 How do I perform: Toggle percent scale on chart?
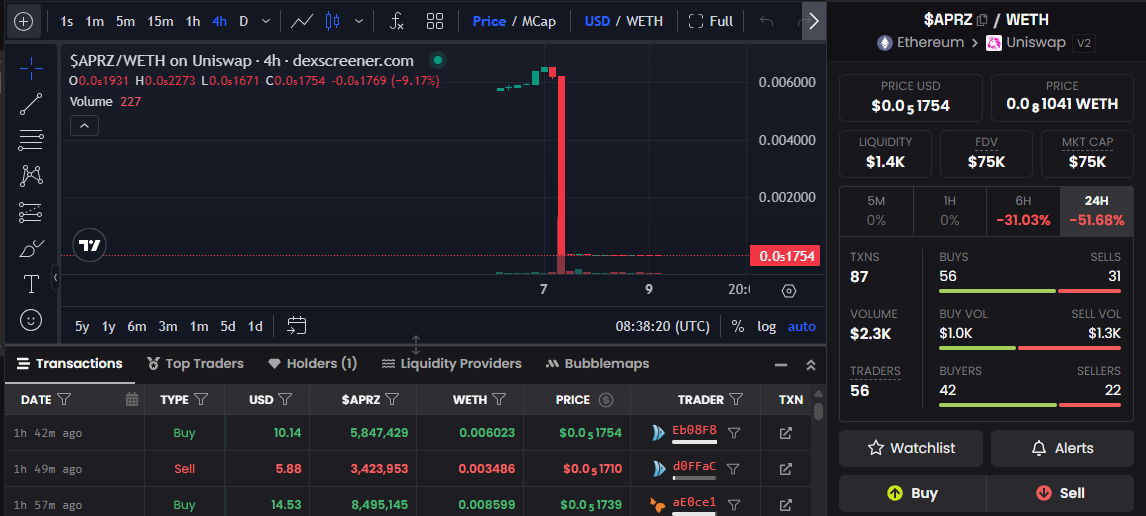pos(737,327)
